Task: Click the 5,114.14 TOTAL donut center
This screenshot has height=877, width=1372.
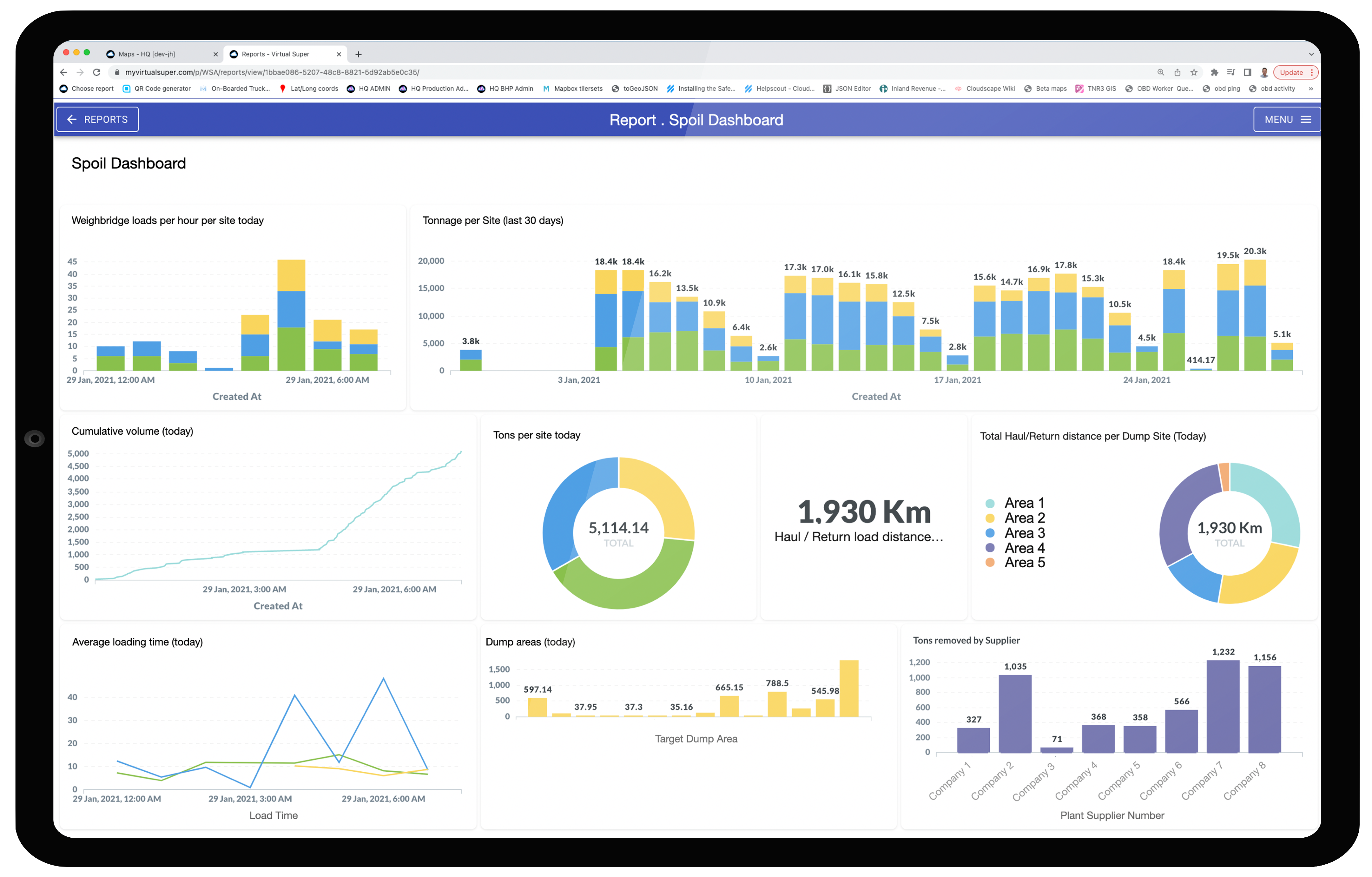Action: point(618,533)
